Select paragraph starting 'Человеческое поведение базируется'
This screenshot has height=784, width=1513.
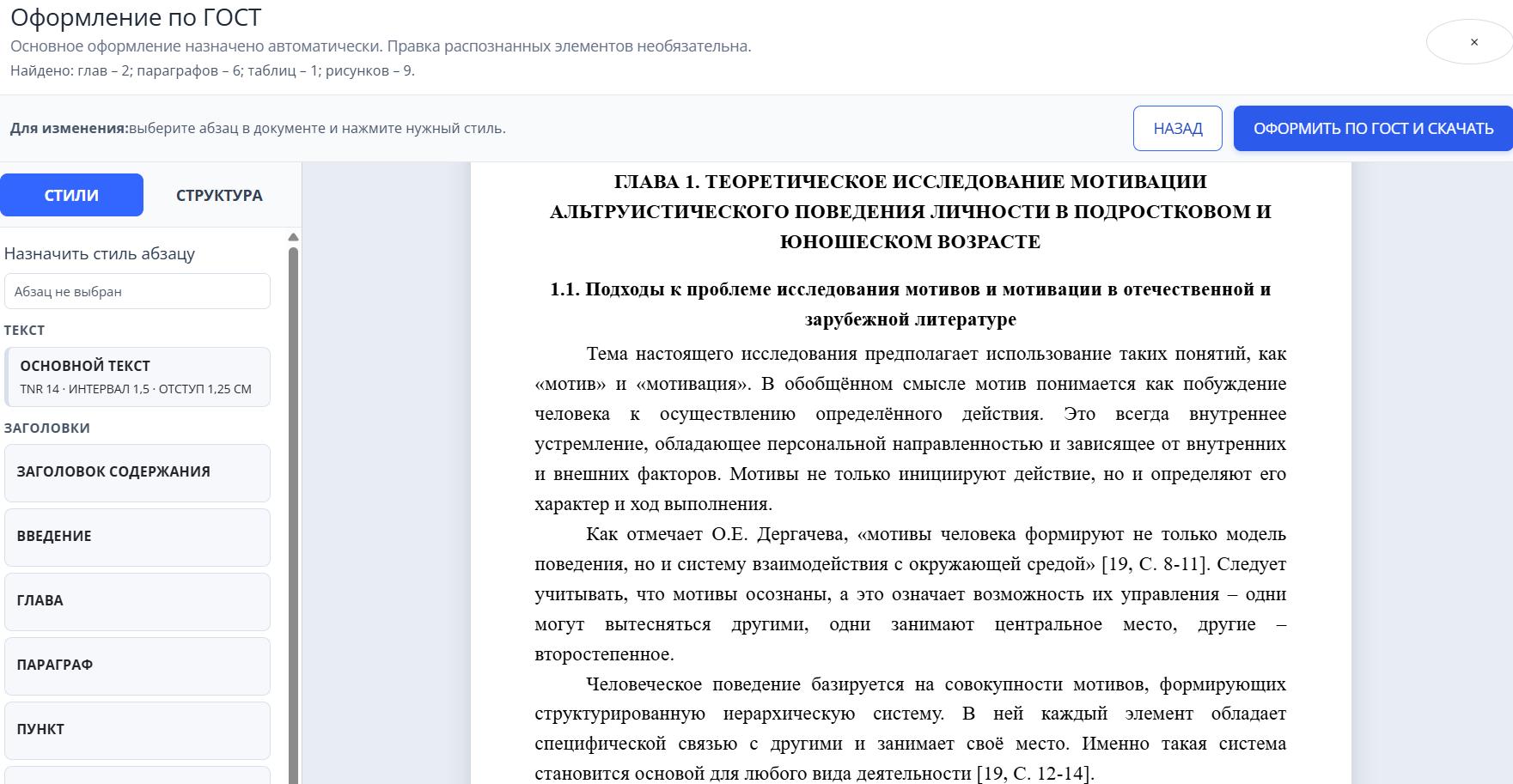coord(910,728)
